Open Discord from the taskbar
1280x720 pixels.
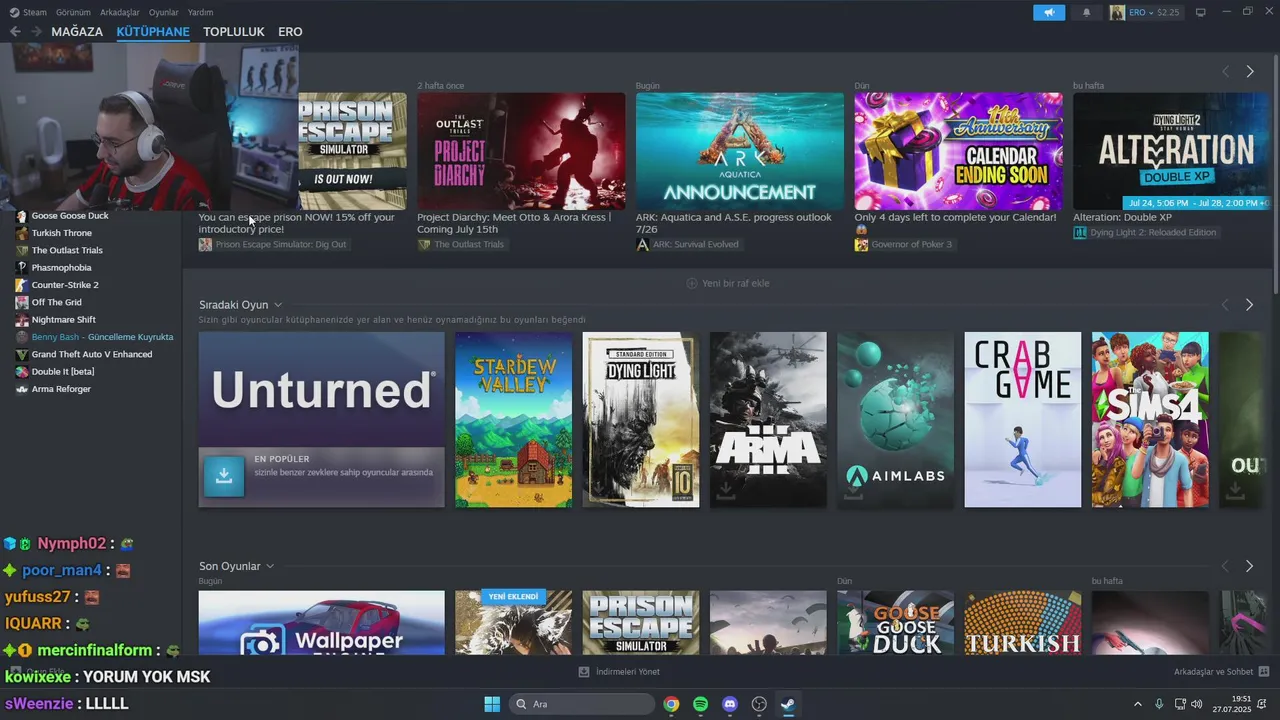coord(730,704)
